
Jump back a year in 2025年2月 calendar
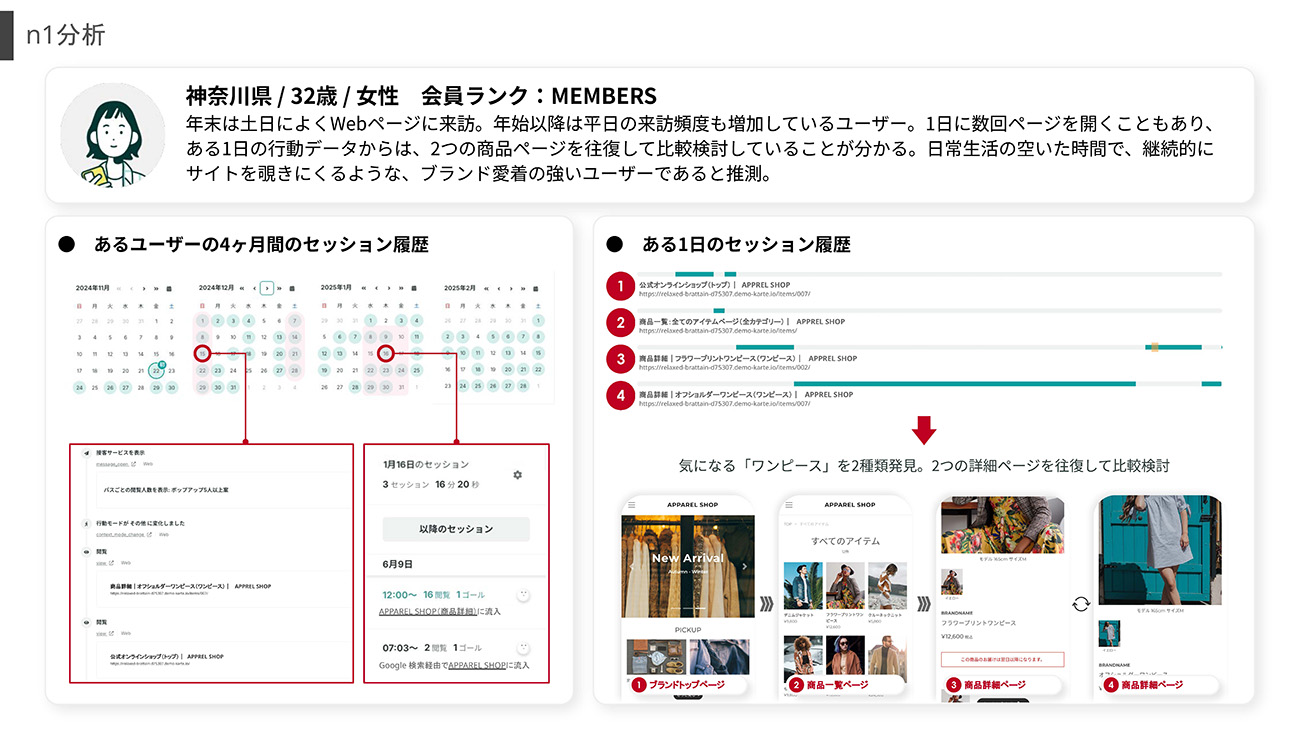point(486,288)
